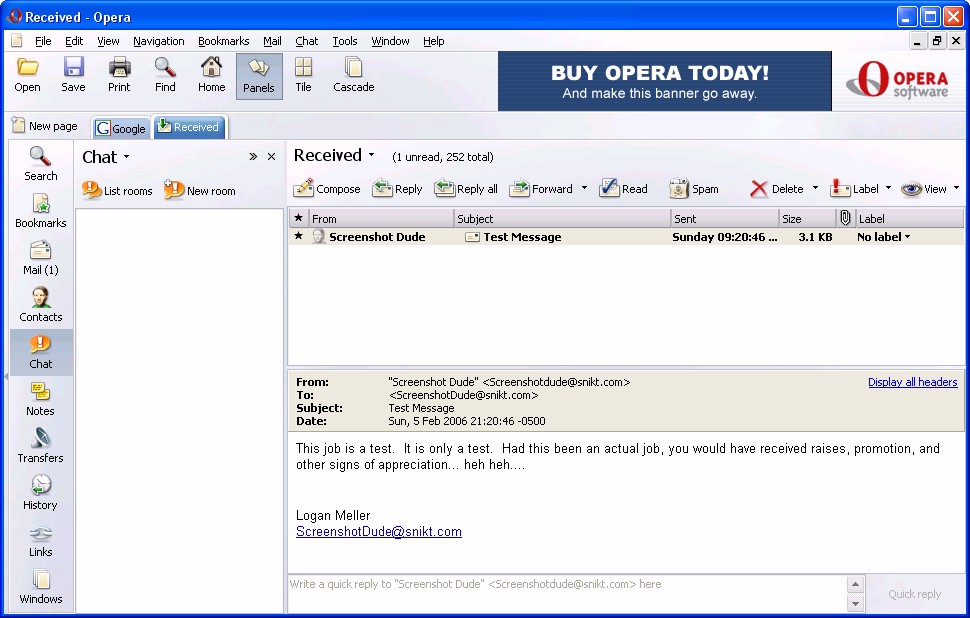The width and height of the screenshot is (970, 618).
Task: Open the History panel icon
Action: point(41,493)
